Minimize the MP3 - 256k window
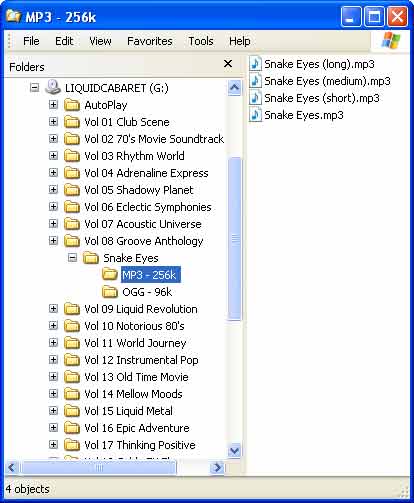 pyautogui.click(x=350, y=16)
